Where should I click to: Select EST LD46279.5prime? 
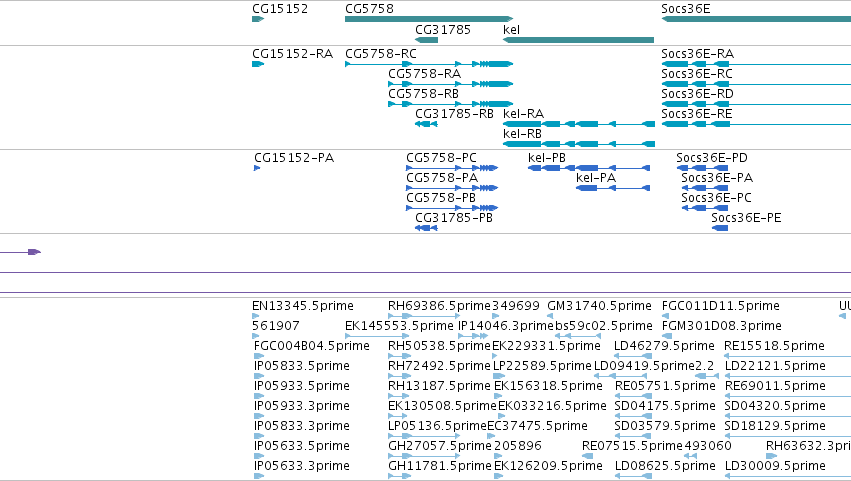click(x=664, y=346)
